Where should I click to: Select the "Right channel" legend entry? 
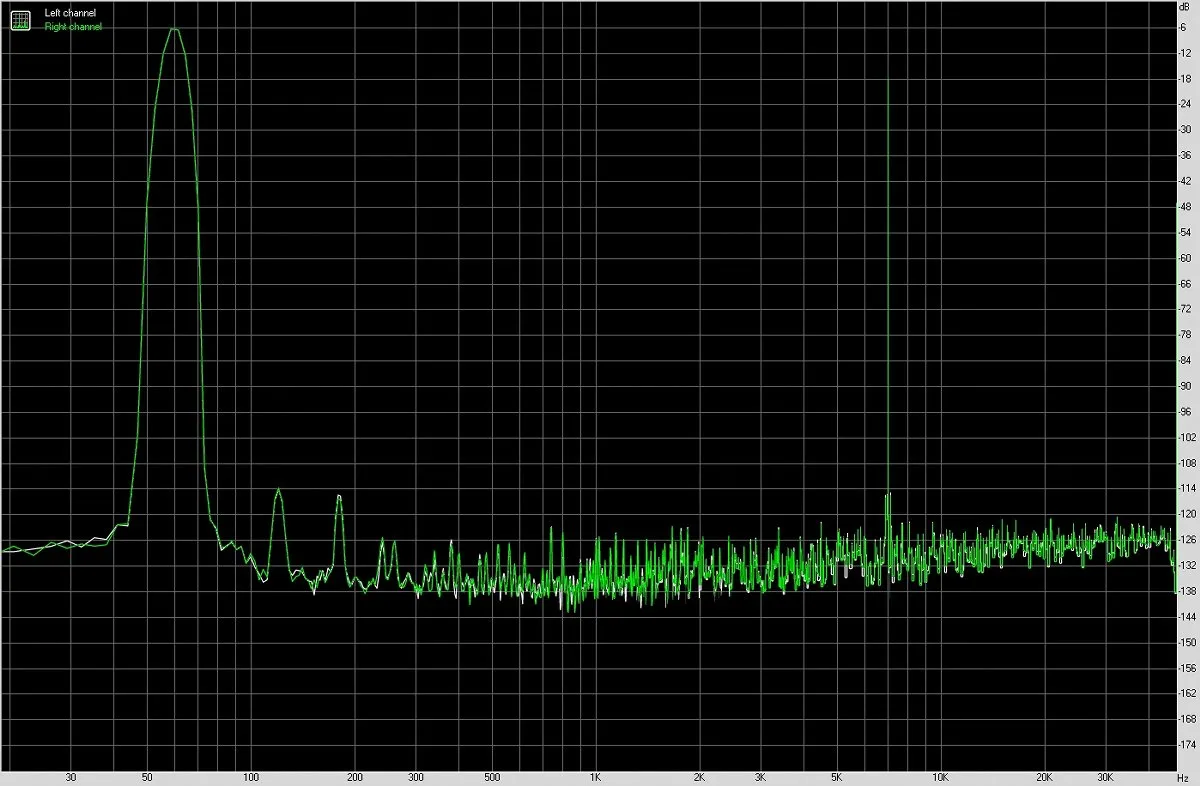[x=73, y=27]
